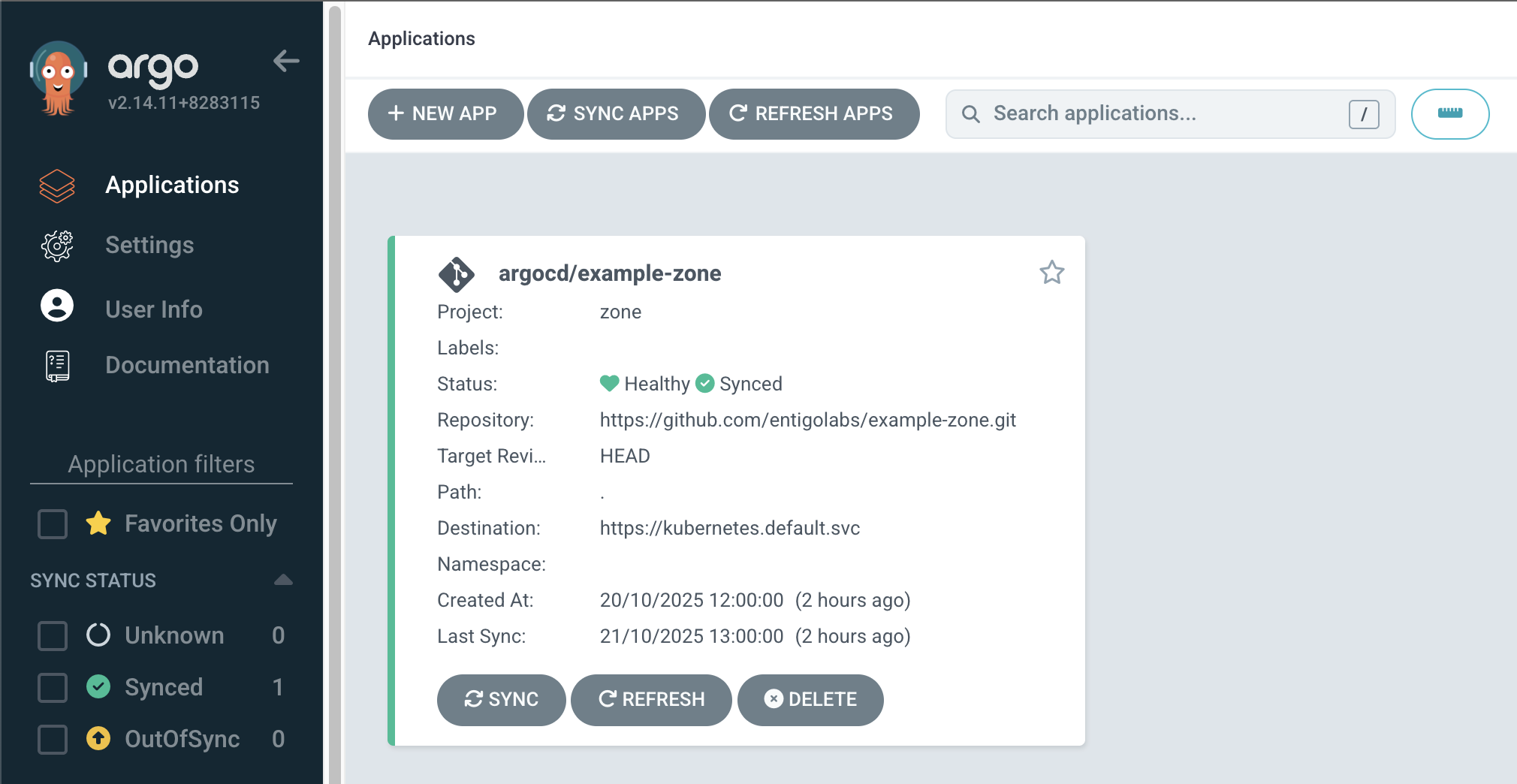The image size is (1517, 784).
Task: Go to User Info page
Action: [x=154, y=309]
